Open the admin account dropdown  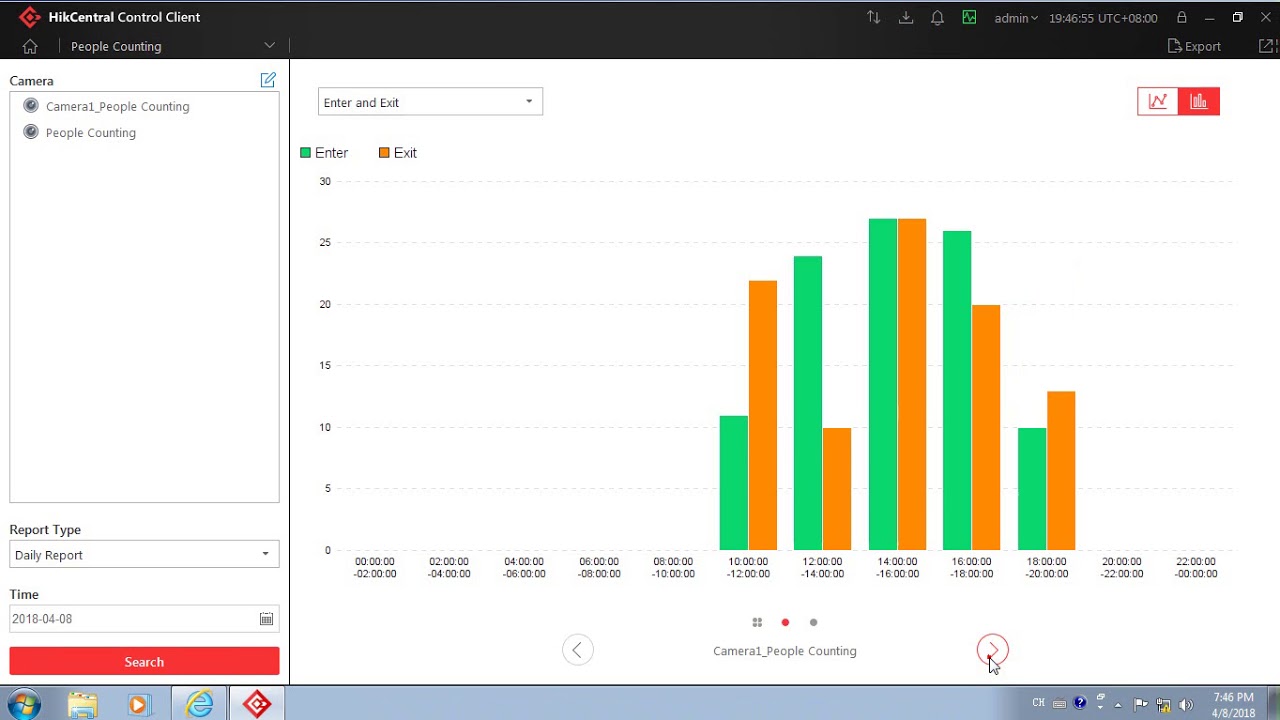pyautogui.click(x=1014, y=17)
